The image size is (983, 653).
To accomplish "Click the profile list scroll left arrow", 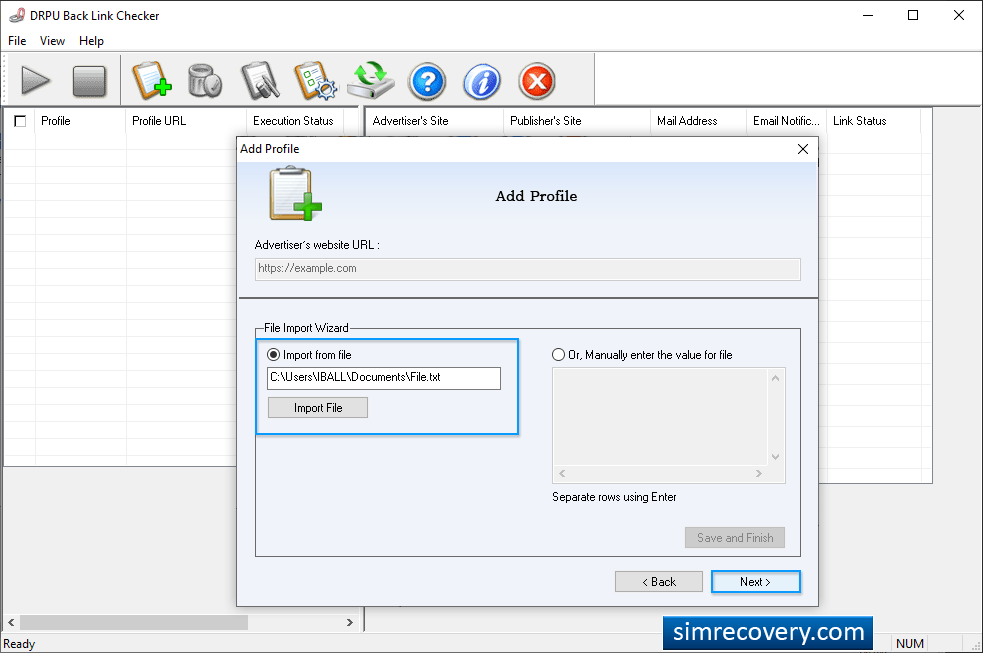I will pos(11,622).
